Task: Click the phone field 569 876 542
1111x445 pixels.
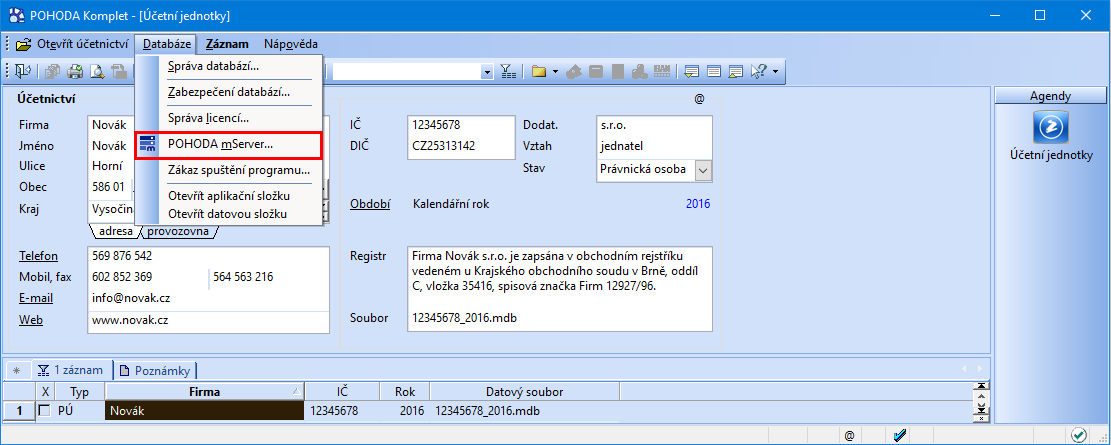Action: [210, 256]
